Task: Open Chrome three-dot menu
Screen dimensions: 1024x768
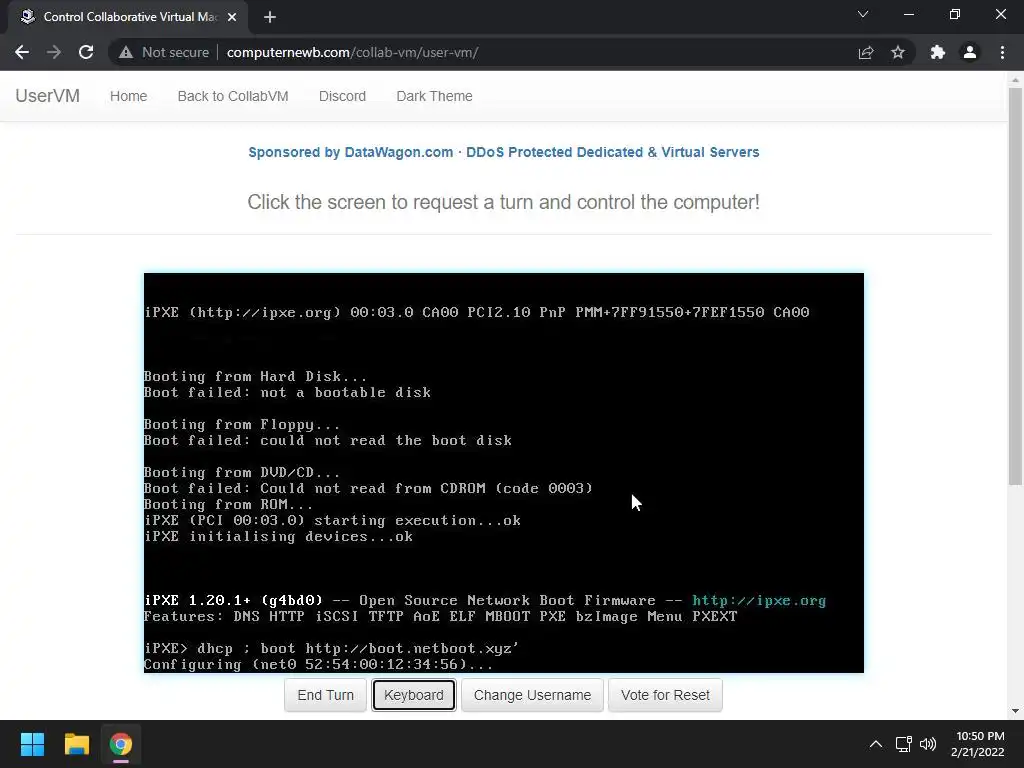Action: (x=1002, y=52)
